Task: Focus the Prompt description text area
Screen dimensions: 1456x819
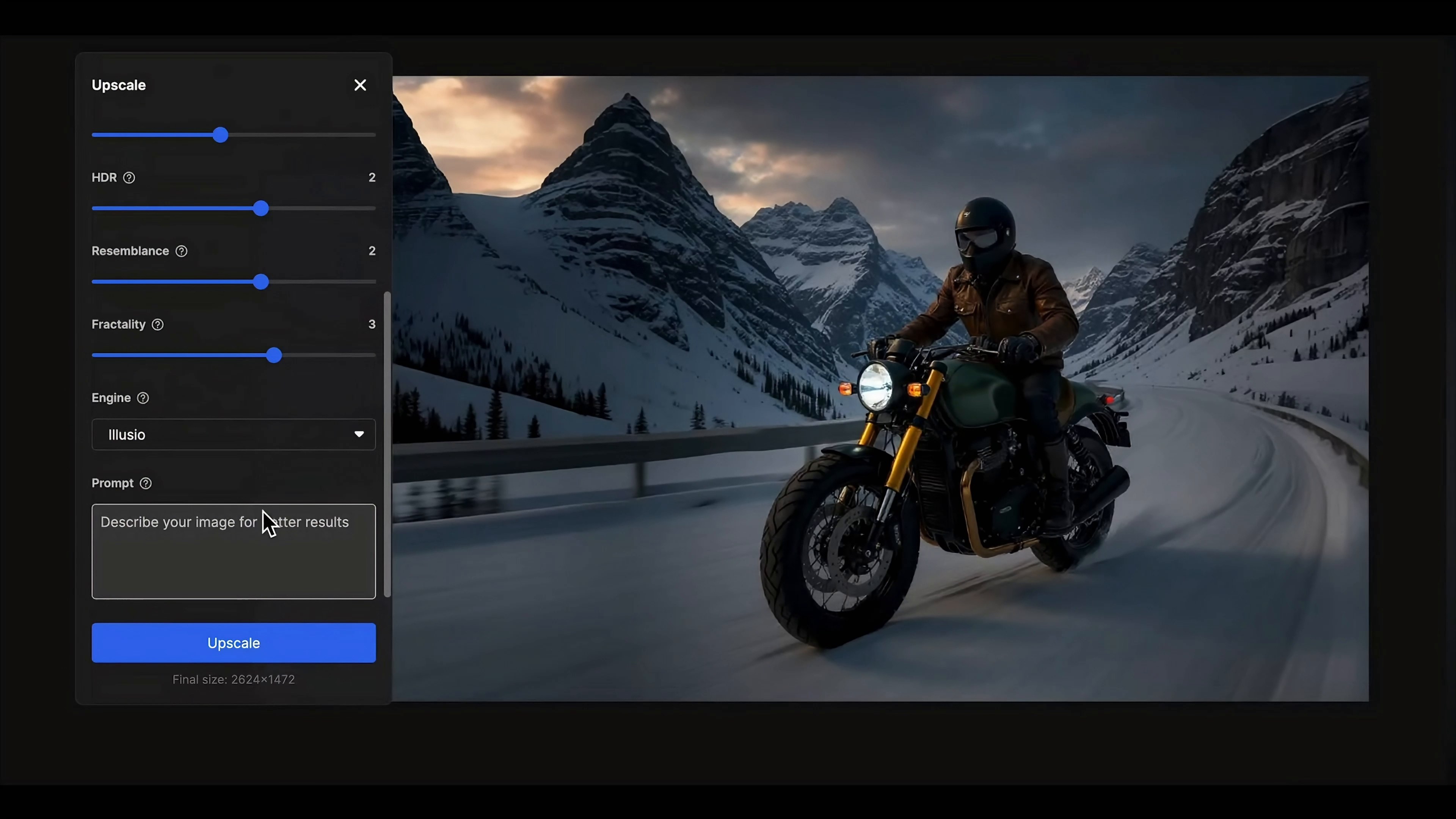Action: [234, 552]
